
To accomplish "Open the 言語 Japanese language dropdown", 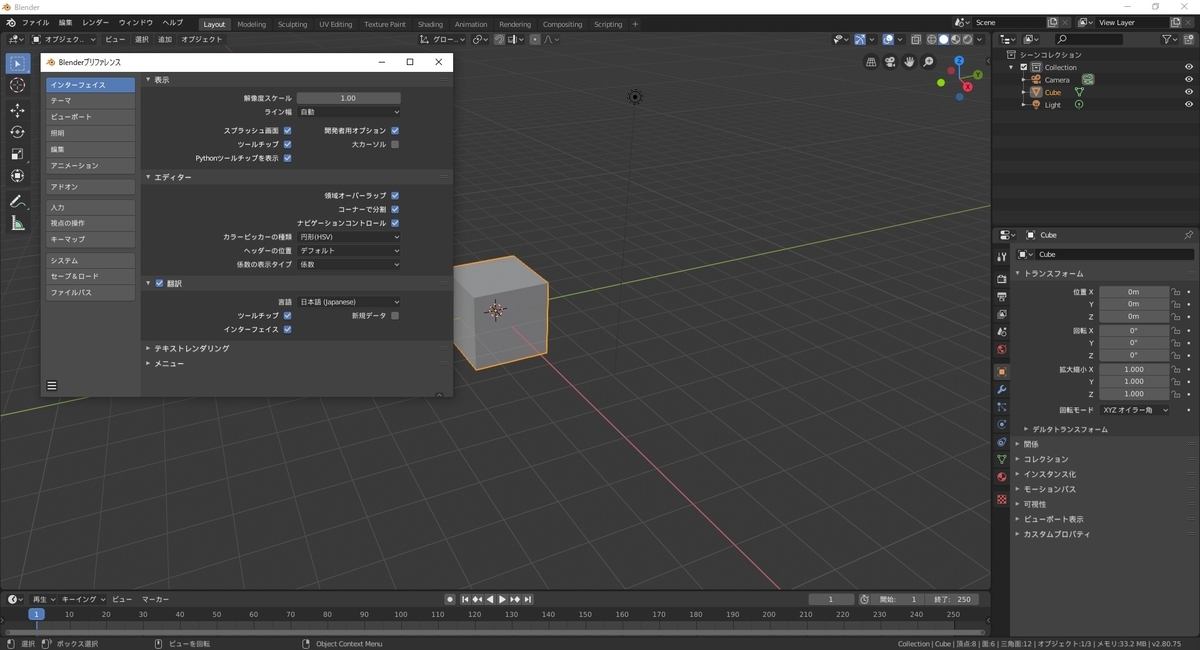I will click(x=349, y=302).
